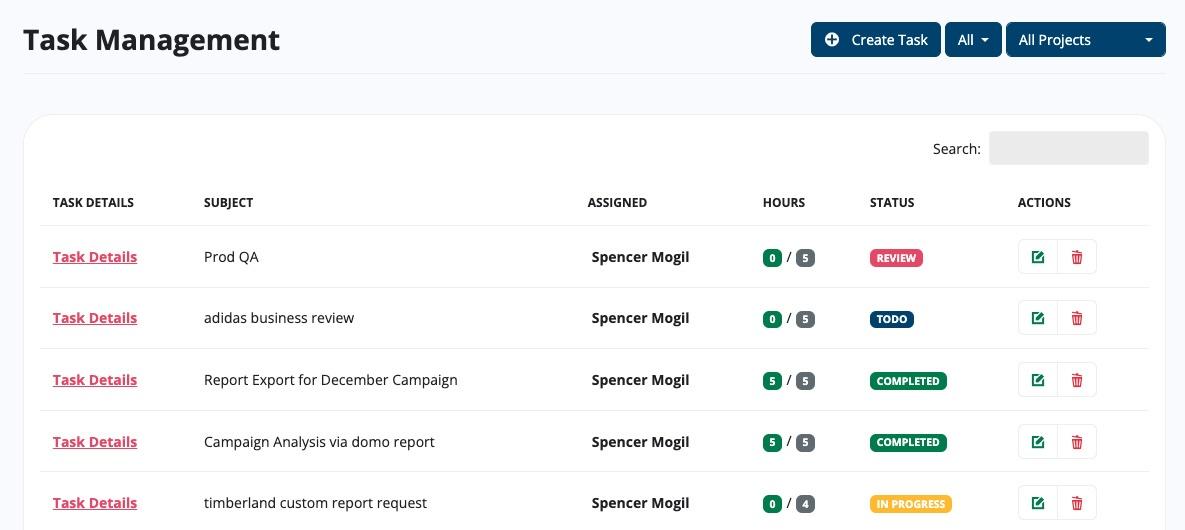Image resolution: width=1185 pixels, height=530 pixels.
Task: Click the Create Task button
Action: tap(876, 39)
